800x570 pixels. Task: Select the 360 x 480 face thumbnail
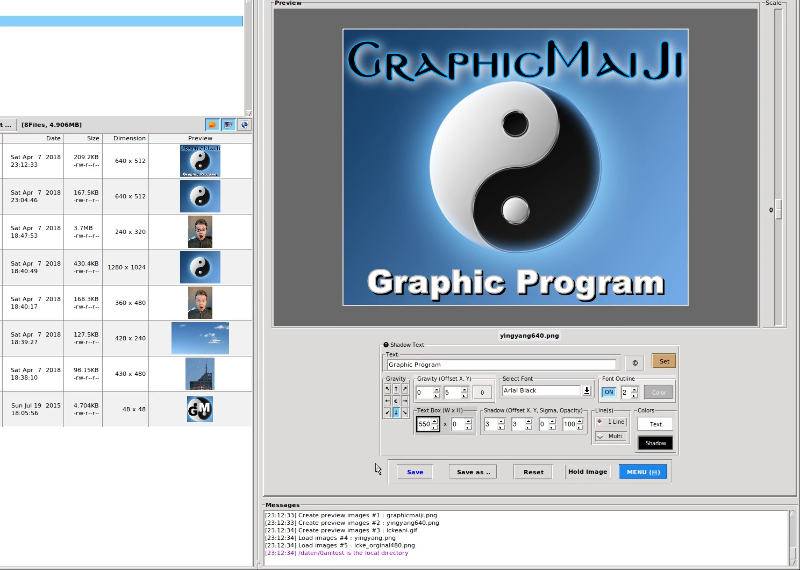point(200,303)
